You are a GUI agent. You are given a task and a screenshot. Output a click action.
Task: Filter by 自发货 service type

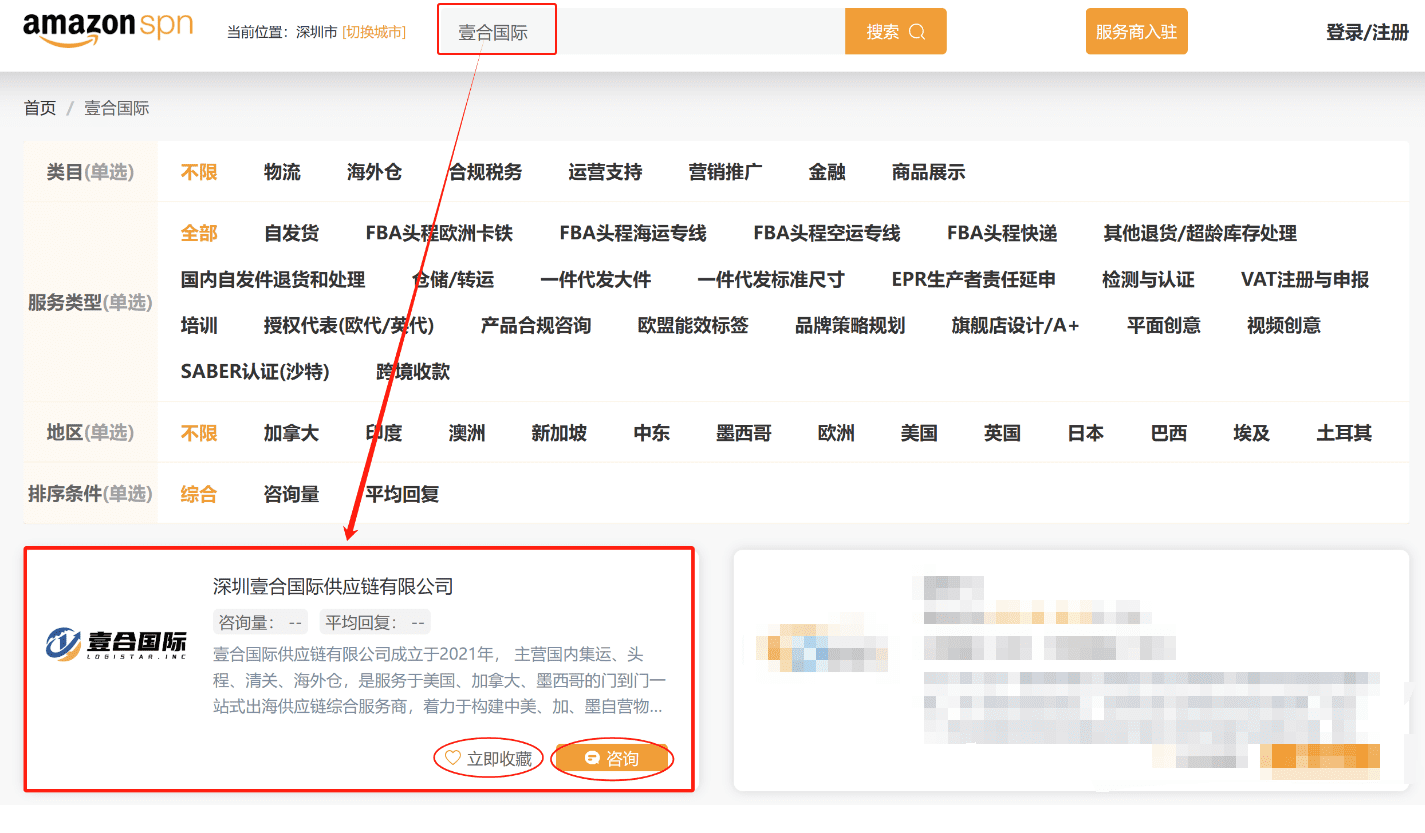point(291,233)
